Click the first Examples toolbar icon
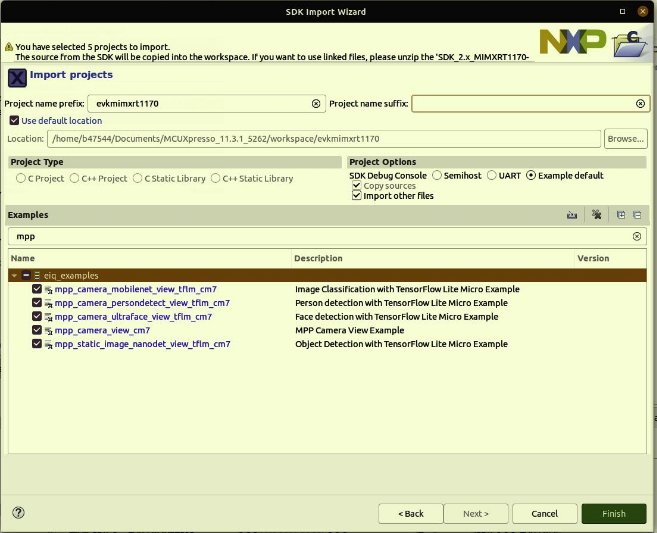Screen dimensions: 657x533 572,215
